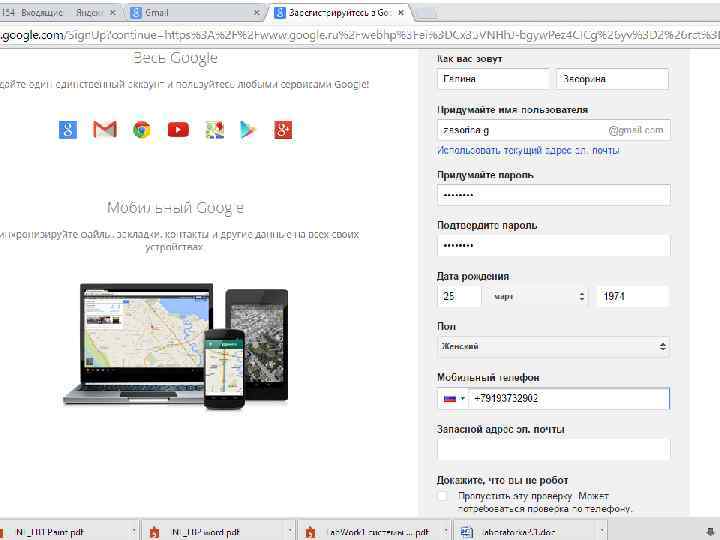Expand the Paint pdf download options arrow
This screenshot has width=720, height=540.
134,532
